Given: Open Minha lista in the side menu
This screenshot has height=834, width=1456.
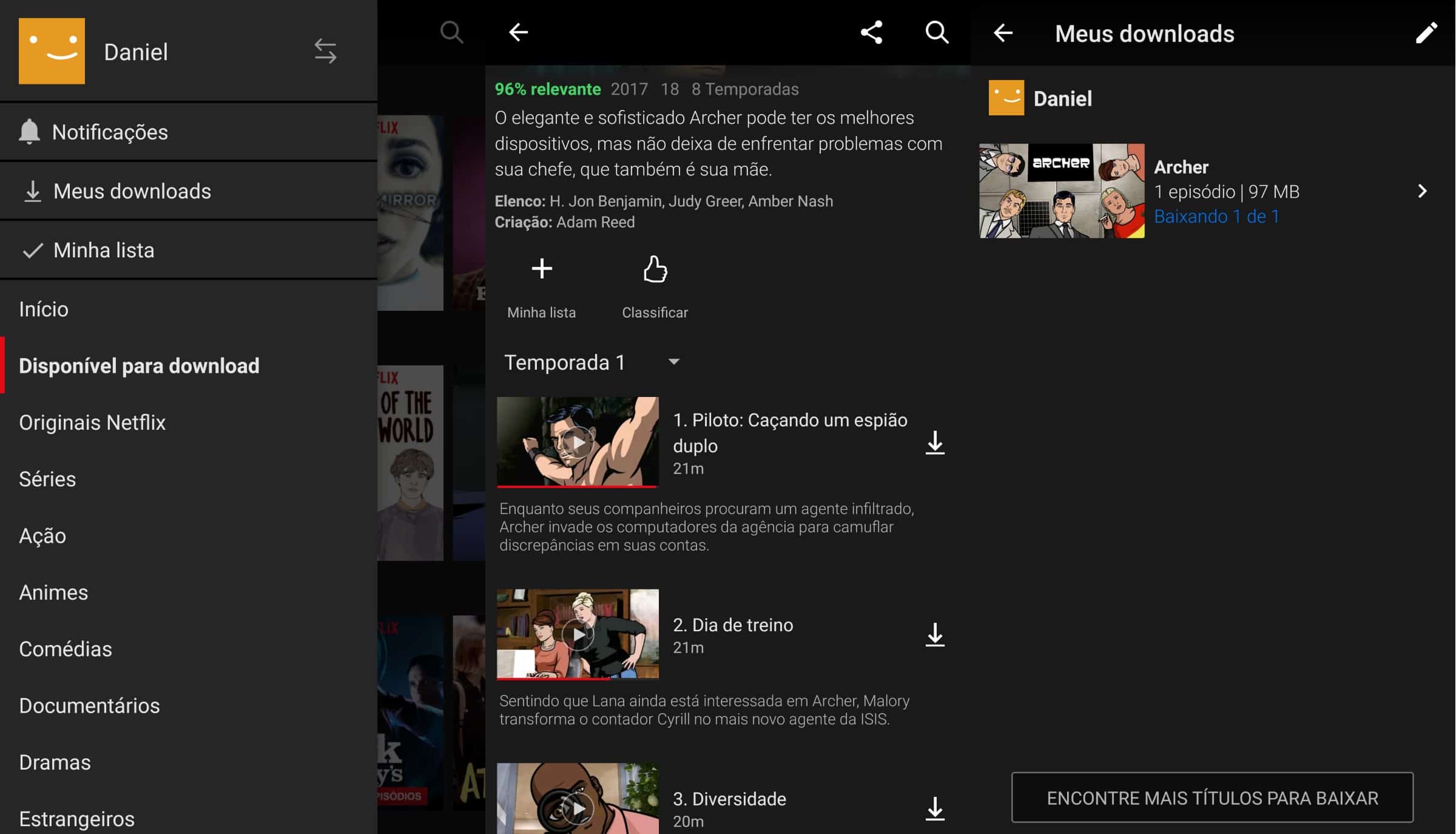Looking at the screenshot, I should pos(188,249).
